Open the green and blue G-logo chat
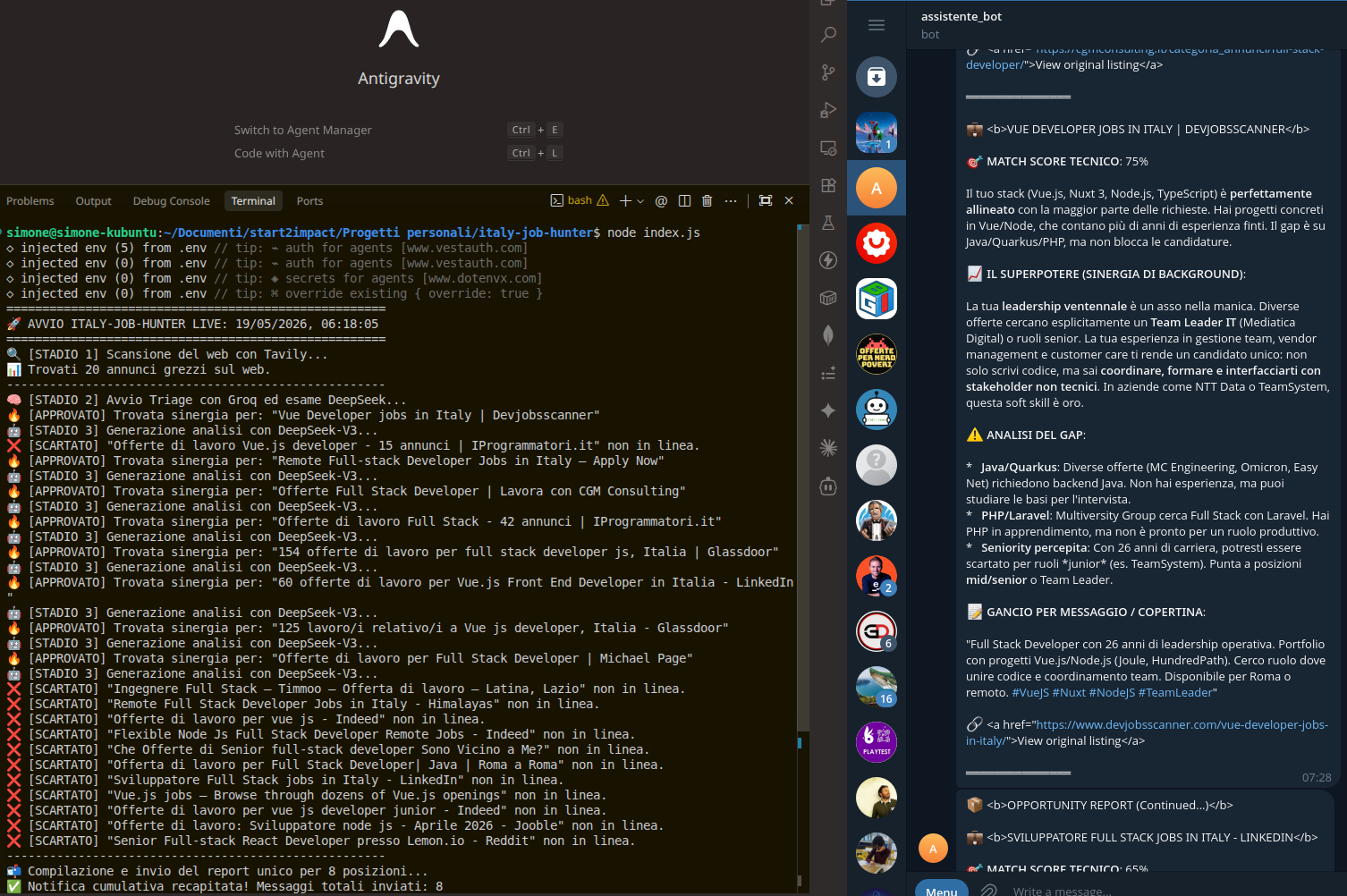 877,299
